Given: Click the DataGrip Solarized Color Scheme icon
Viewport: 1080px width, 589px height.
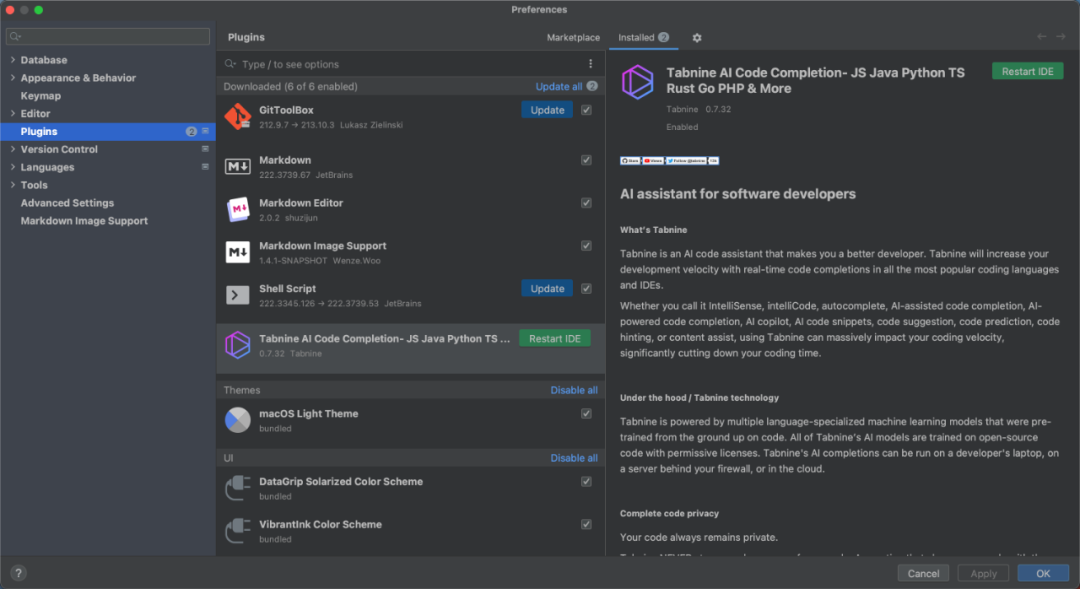Looking at the screenshot, I should (238, 488).
